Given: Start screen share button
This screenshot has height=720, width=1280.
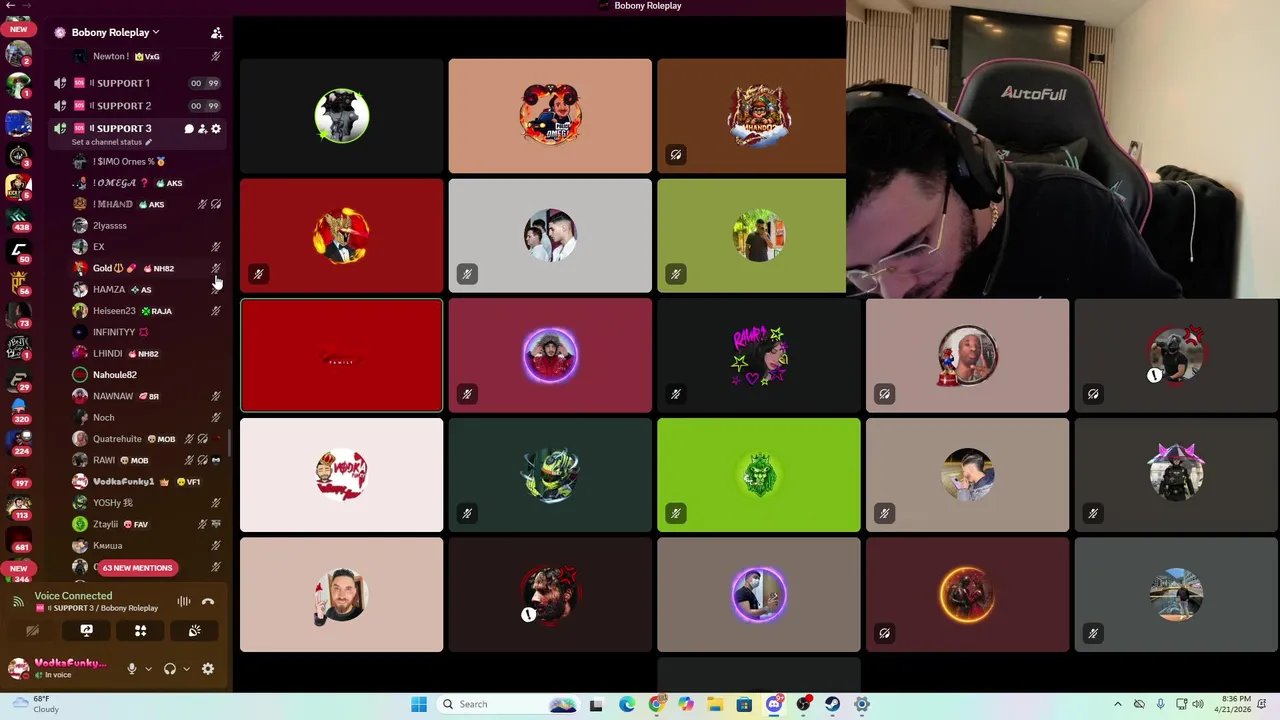Looking at the screenshot, I should [86, 631].
